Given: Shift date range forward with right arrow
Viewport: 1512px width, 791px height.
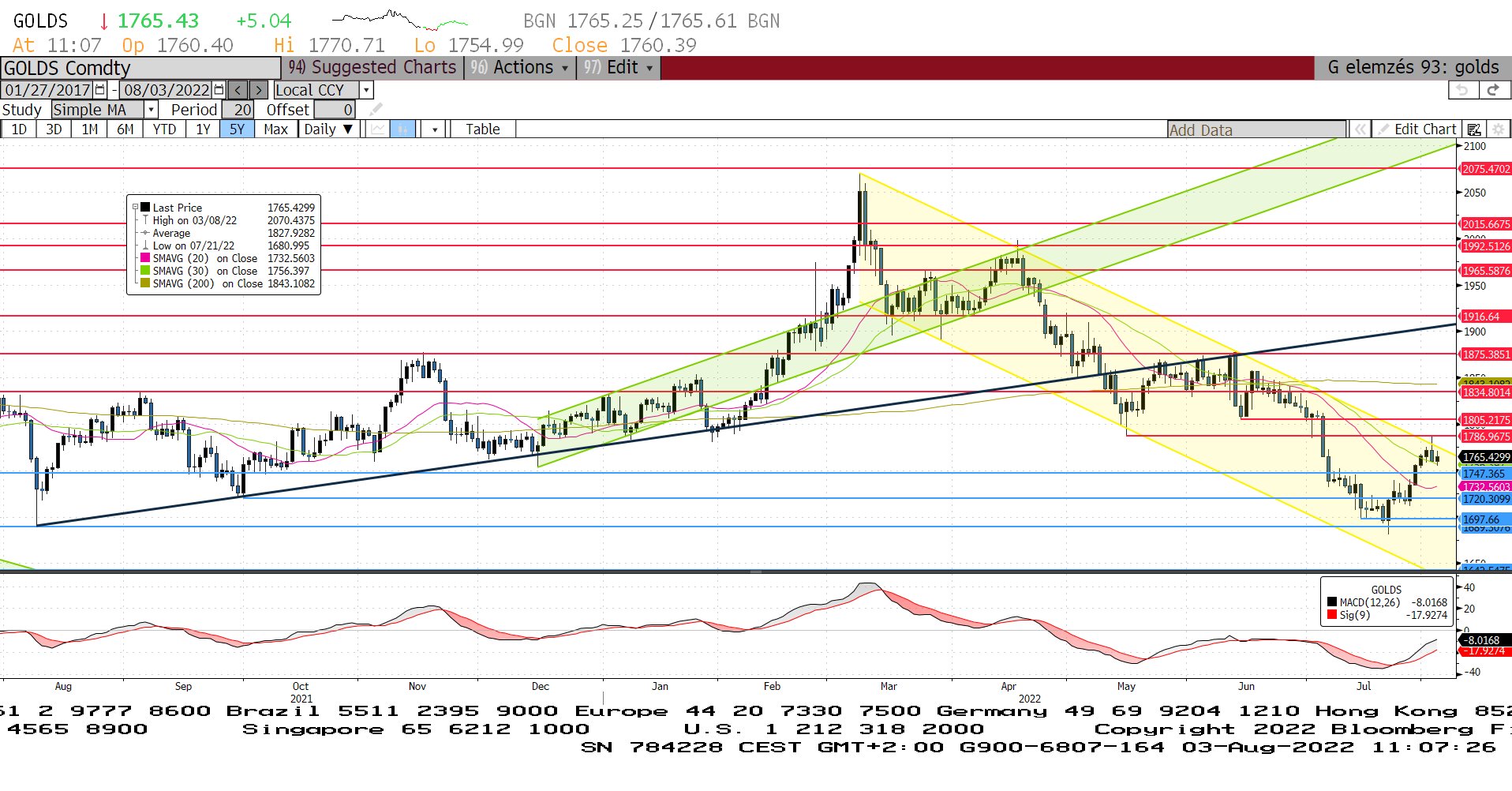Looking at the screenshot, I should (259, 90).
